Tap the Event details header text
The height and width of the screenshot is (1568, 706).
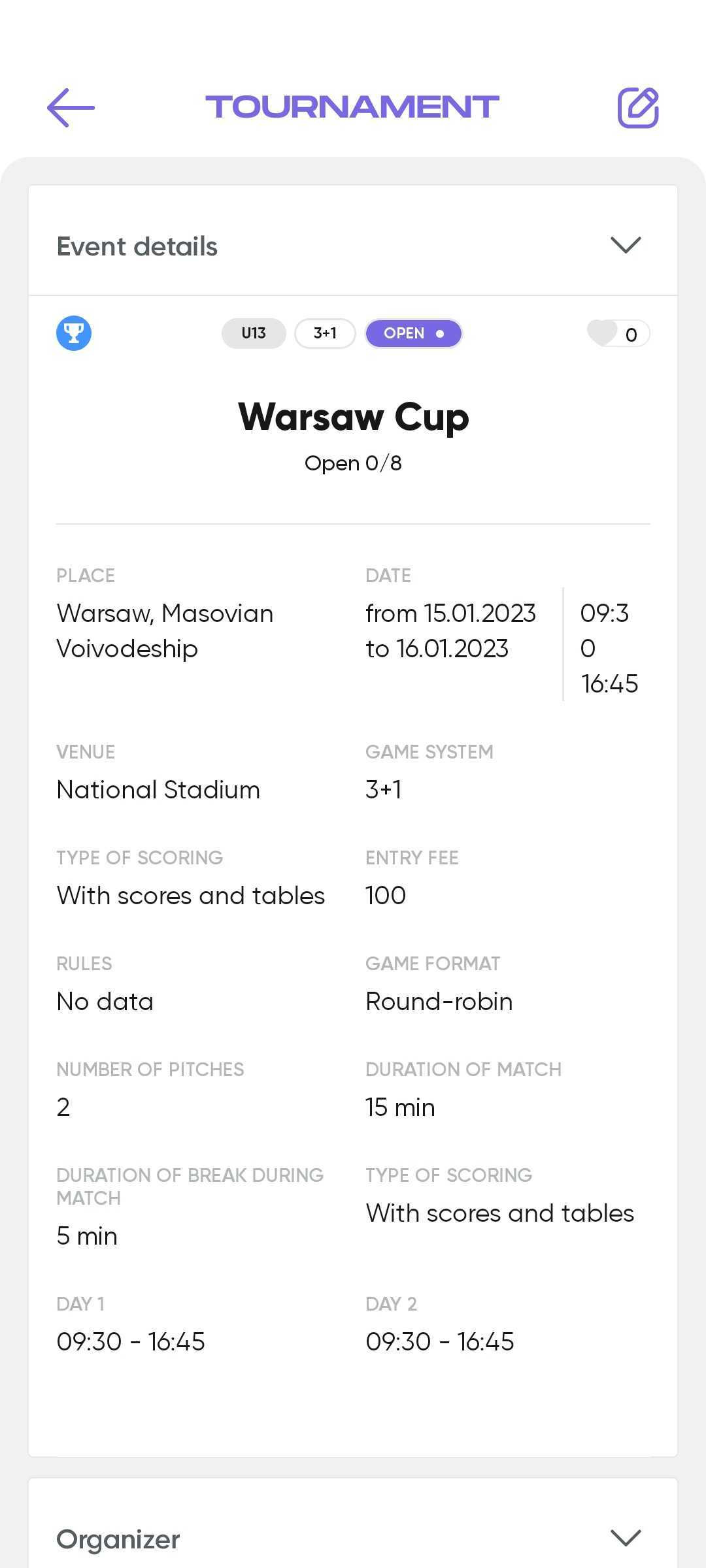click(137, 246)
